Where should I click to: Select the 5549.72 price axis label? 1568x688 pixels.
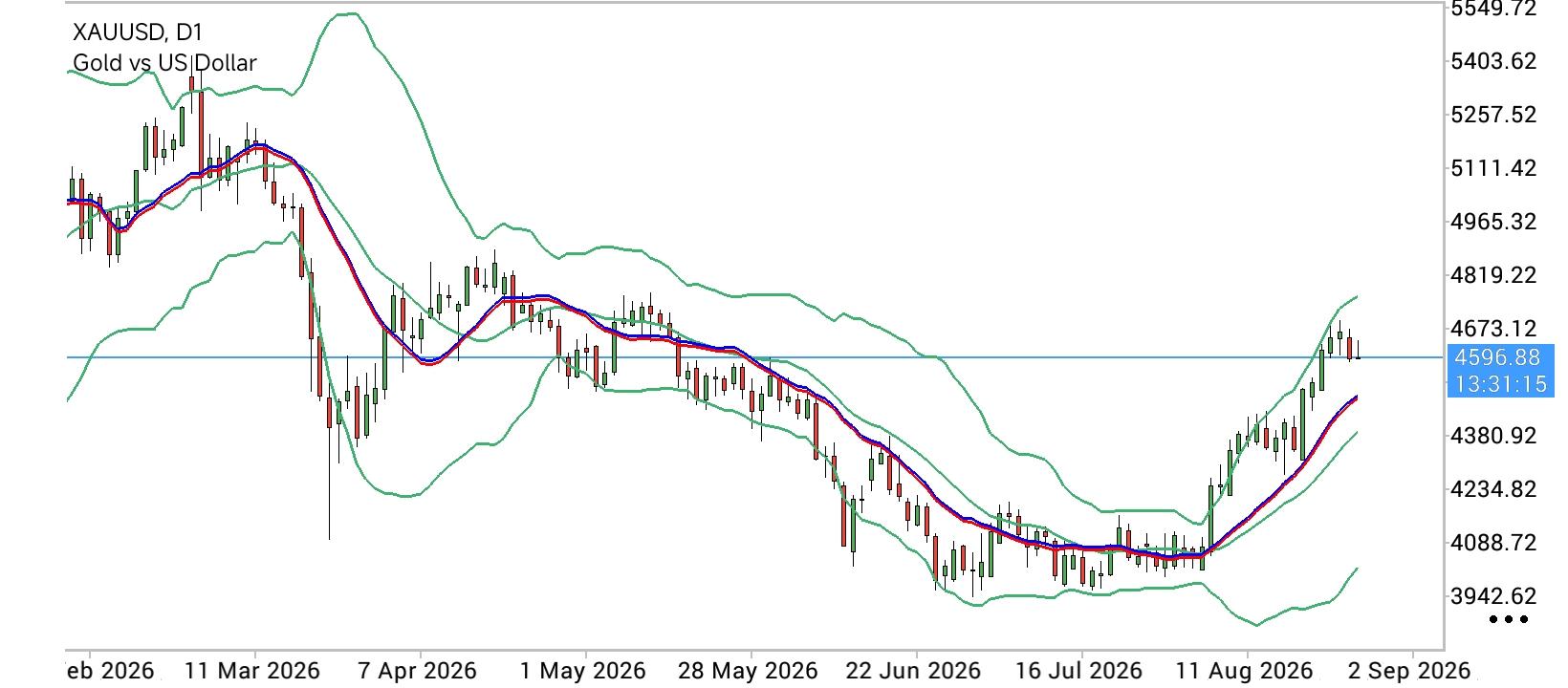[1493, 9]
